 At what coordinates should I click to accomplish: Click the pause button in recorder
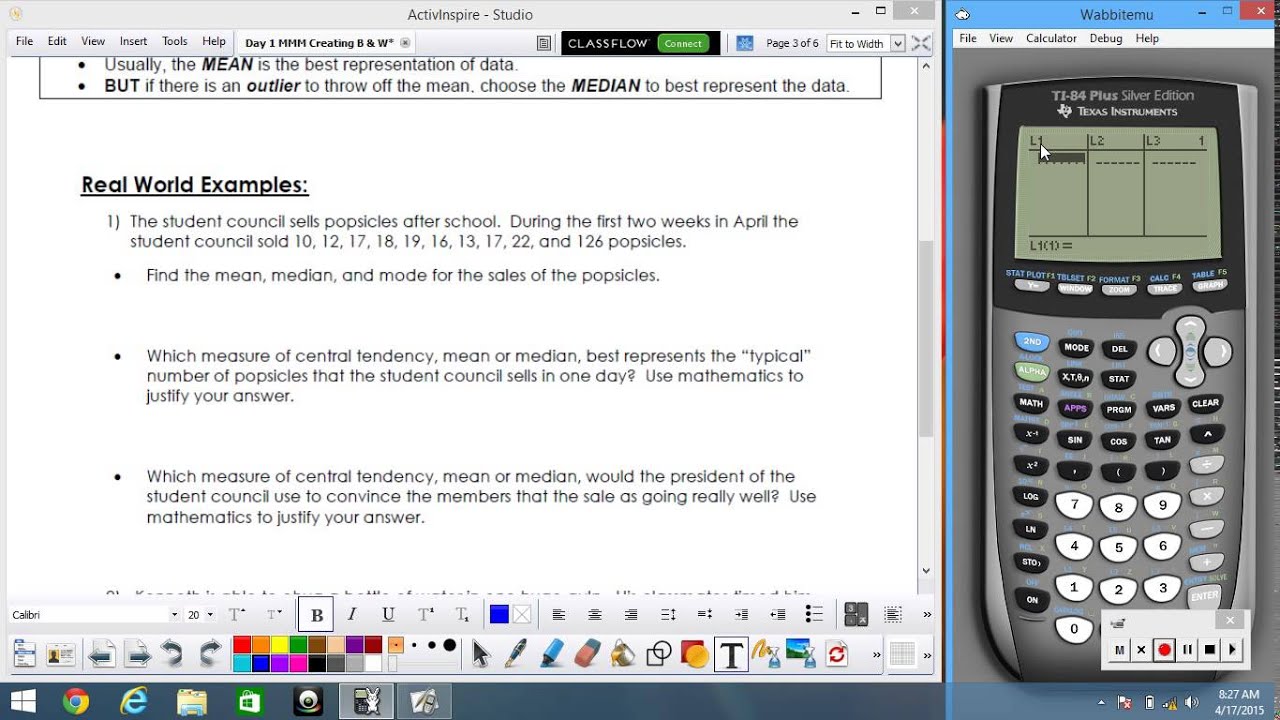tap(1187, 650)
